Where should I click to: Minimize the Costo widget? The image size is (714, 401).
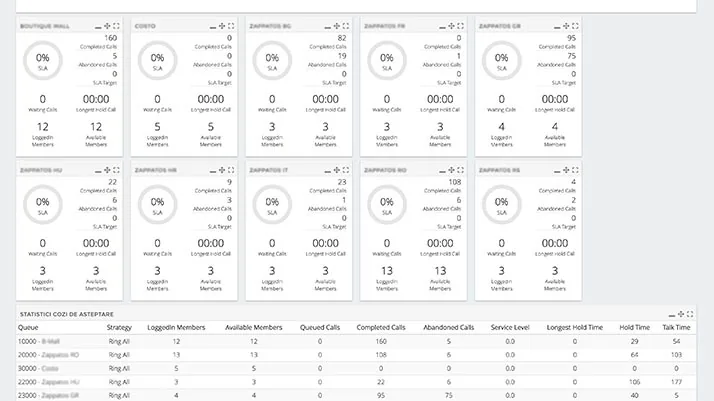coord(213,26)
